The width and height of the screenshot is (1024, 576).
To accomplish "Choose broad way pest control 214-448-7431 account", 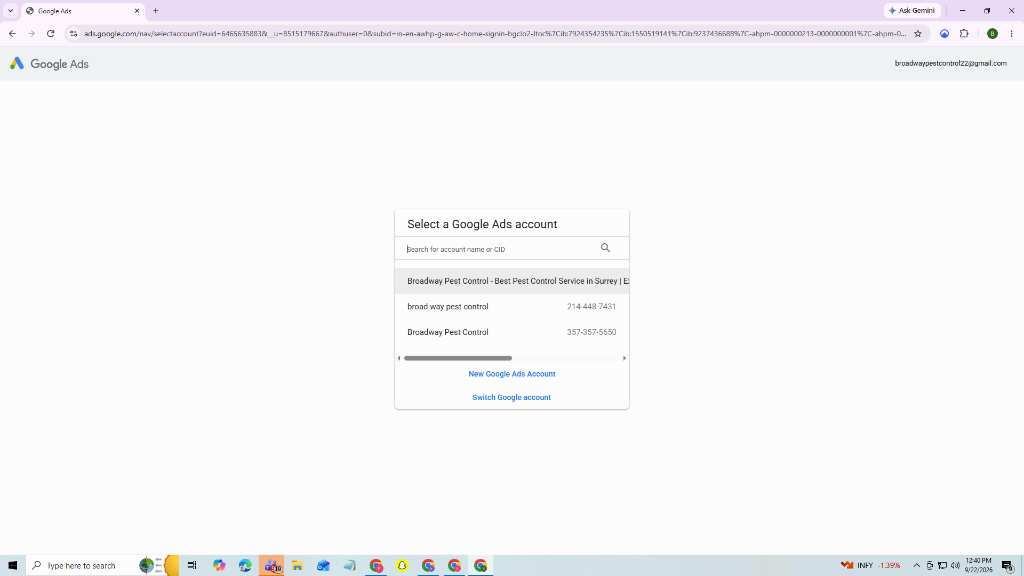I will tap(511, 306).
